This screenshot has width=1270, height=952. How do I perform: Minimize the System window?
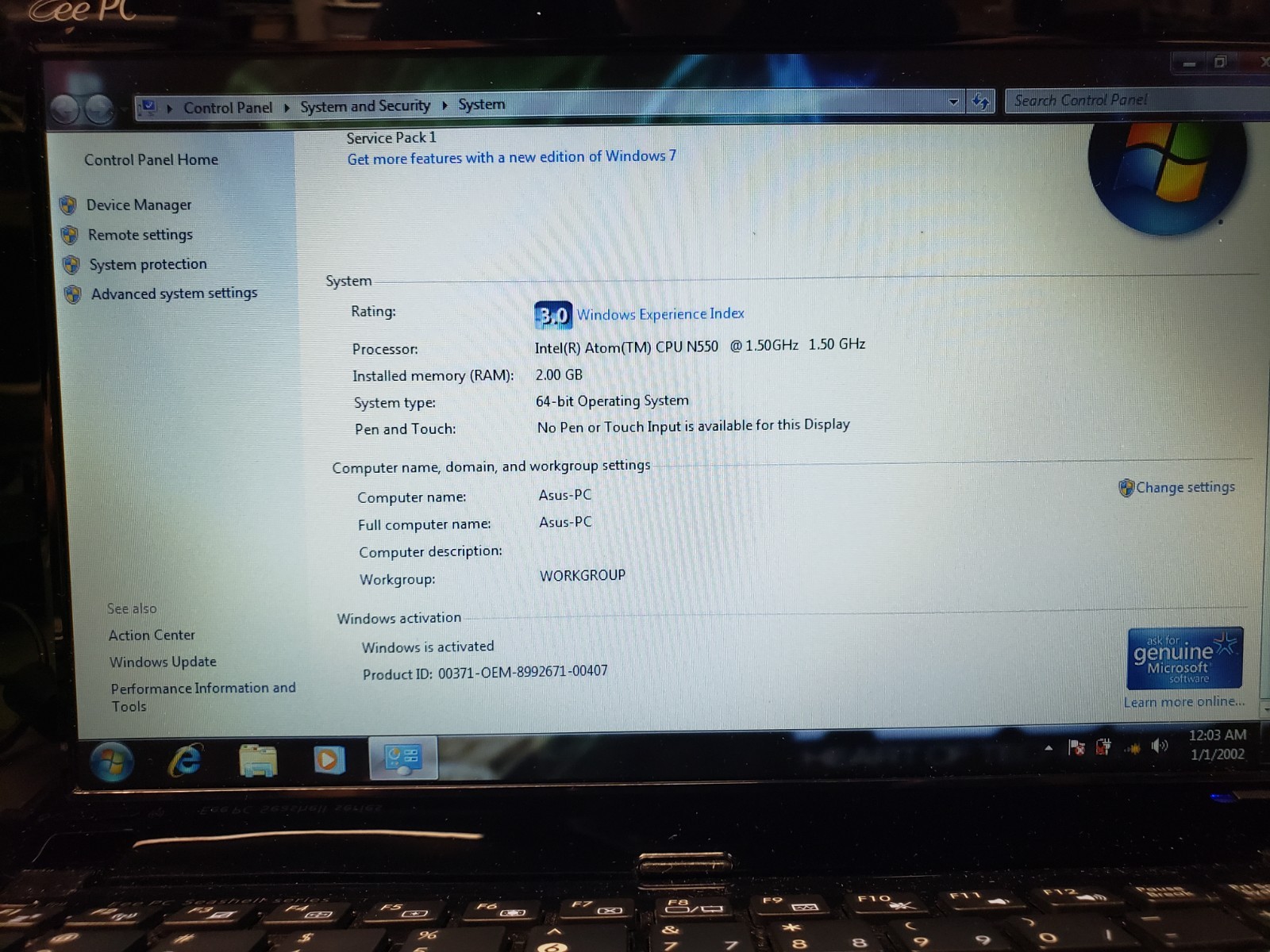[1189, 63]
